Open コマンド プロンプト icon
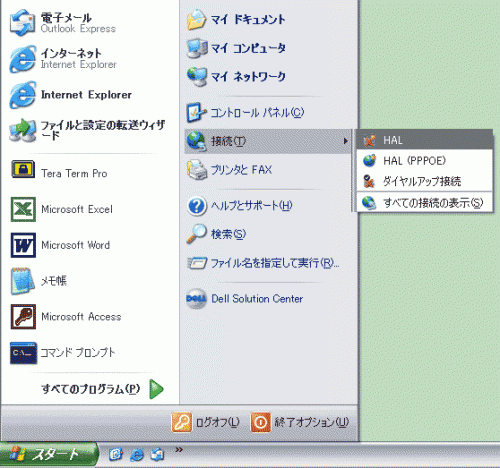Screen dimensions: 500x468 tap(23, 353)
